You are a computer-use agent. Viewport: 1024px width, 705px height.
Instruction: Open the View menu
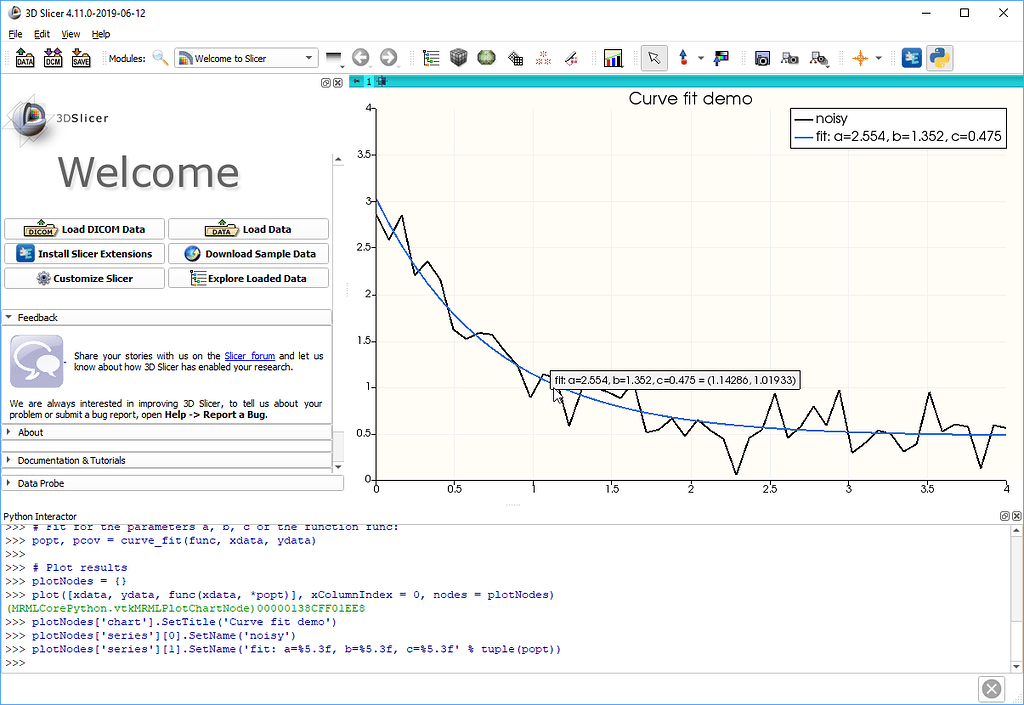coord(70,33)
